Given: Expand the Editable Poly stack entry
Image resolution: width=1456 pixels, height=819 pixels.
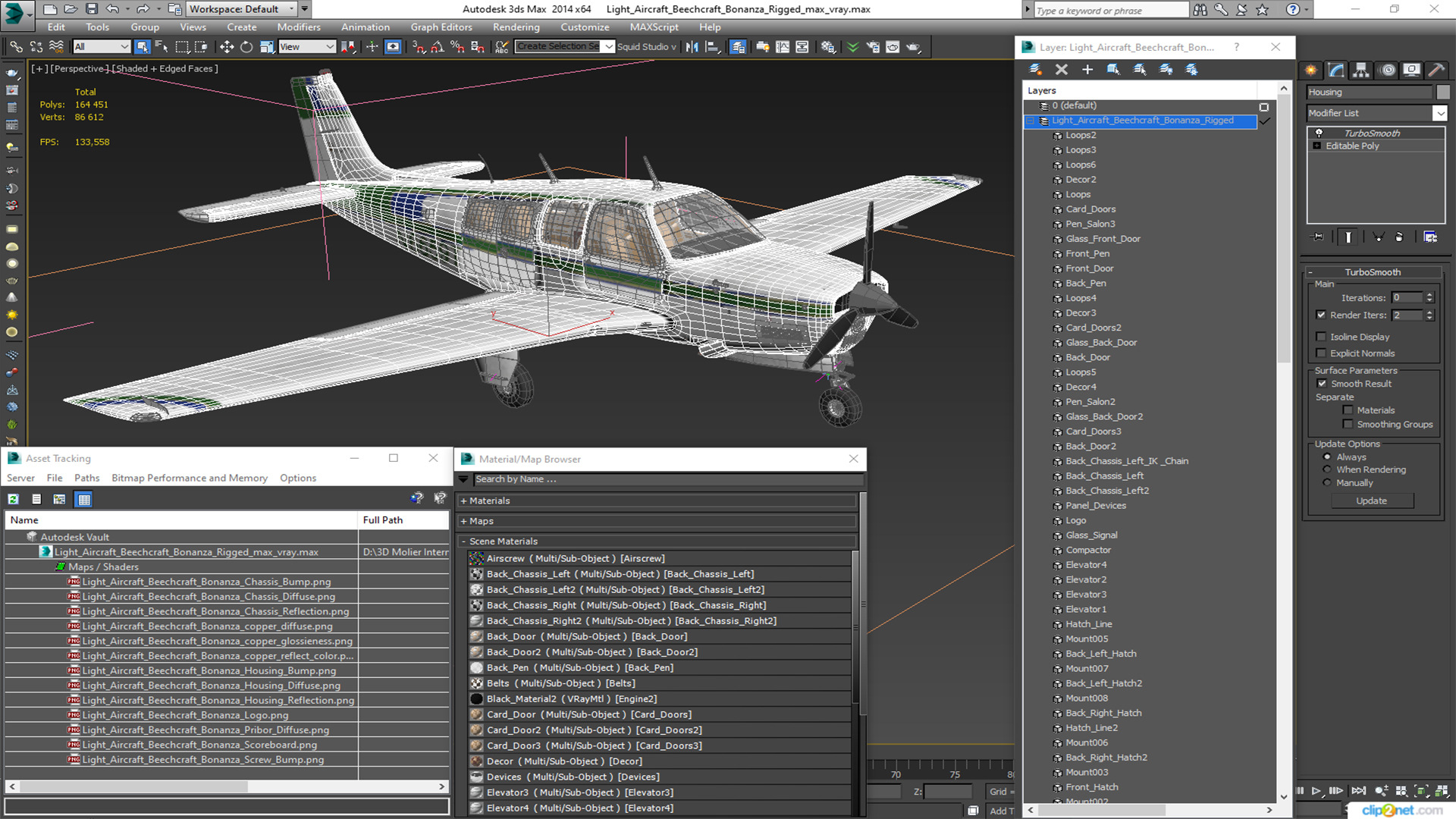Looking at the screenshot, I should click(1317, 146).
